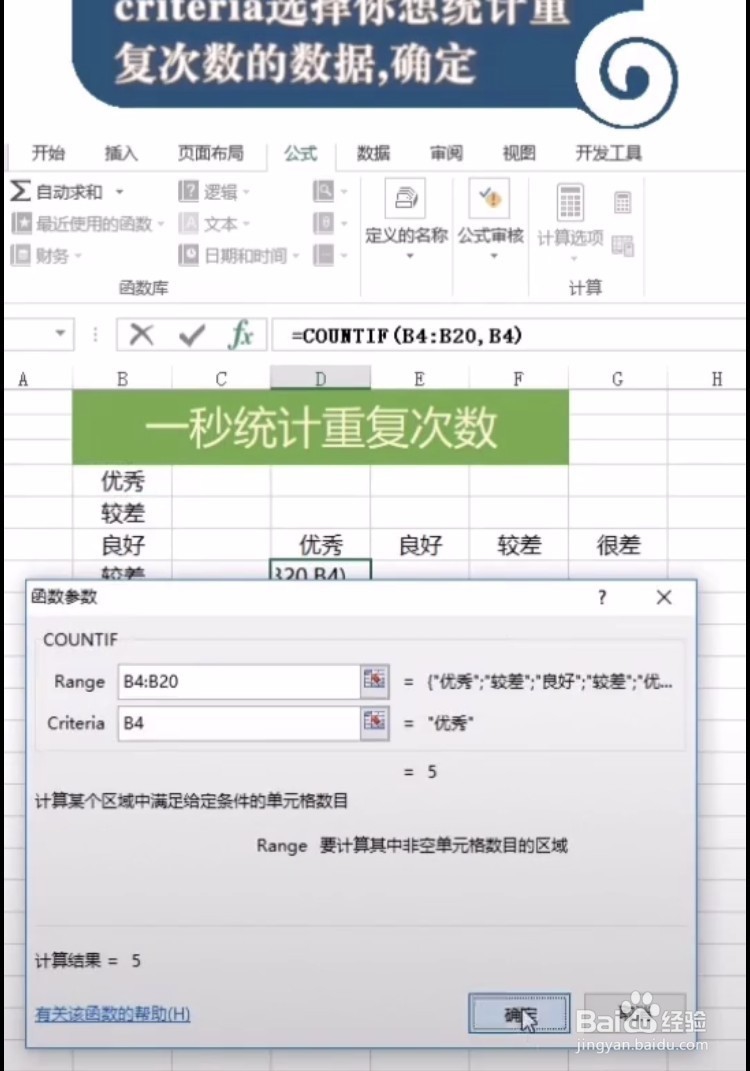Open the 页面布局 tab

tap(210, 153)
